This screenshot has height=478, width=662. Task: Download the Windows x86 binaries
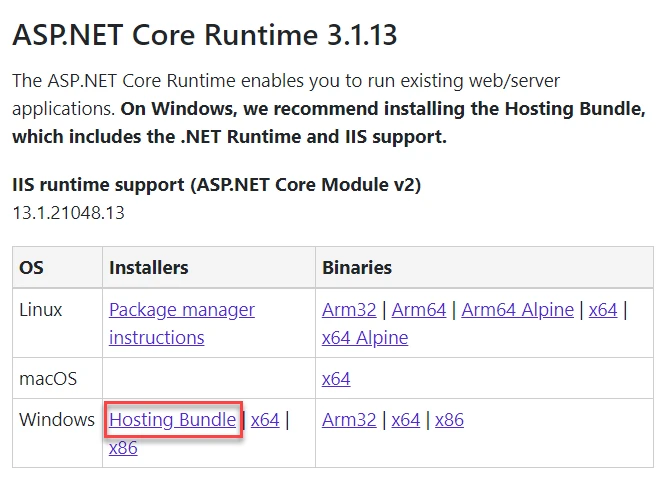pos(449,420)
